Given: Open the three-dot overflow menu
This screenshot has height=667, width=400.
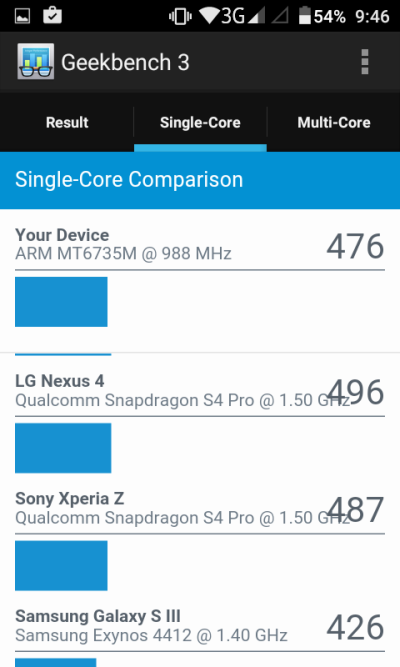Looking at the screenshot, I should (x=364, y=62).
